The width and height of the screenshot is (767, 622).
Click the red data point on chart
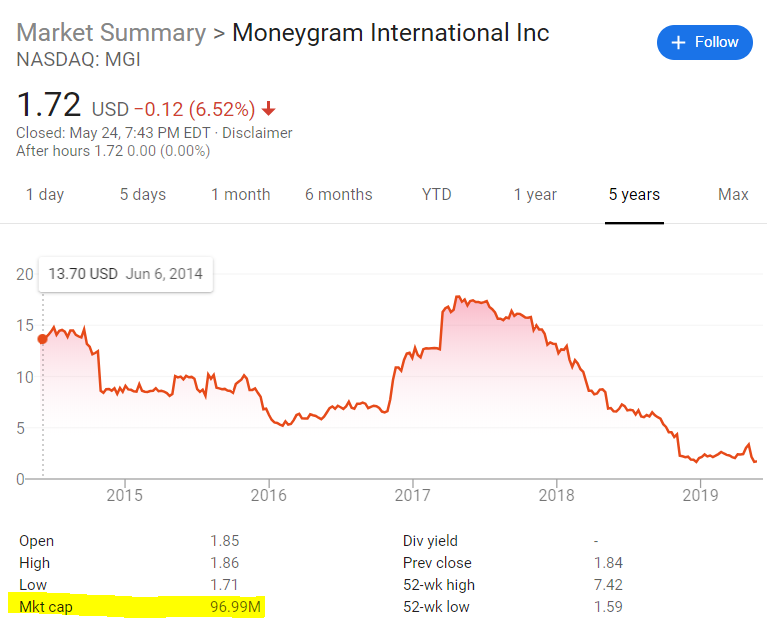point(42,339)
